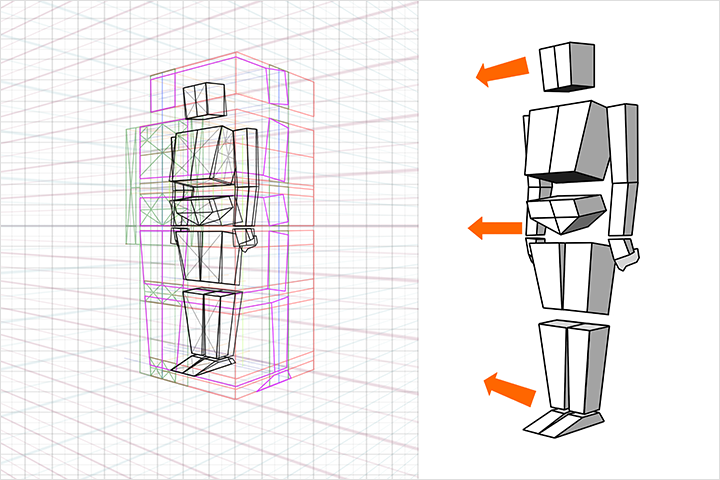720x480 pixels.
Task: Click the wireframe figure's head in perspective grid
Action: tap(205, 101)
